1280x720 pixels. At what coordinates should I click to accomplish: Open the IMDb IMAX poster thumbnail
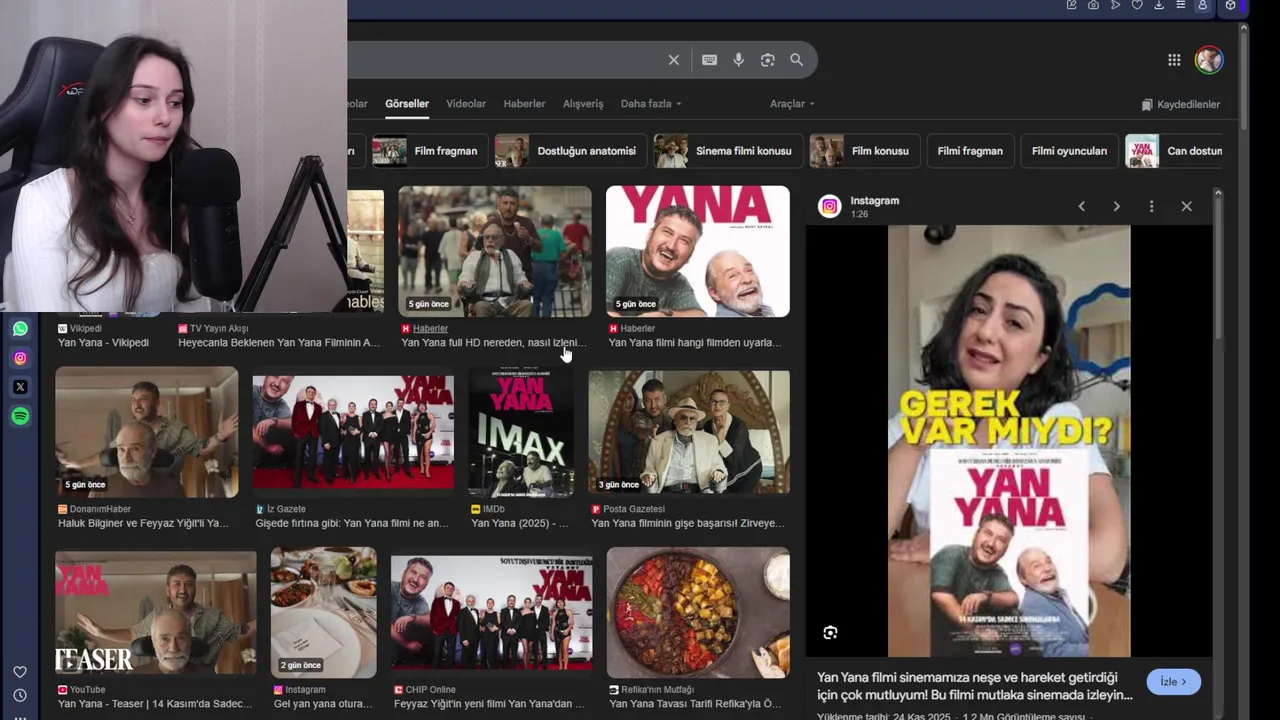[521, 432]
